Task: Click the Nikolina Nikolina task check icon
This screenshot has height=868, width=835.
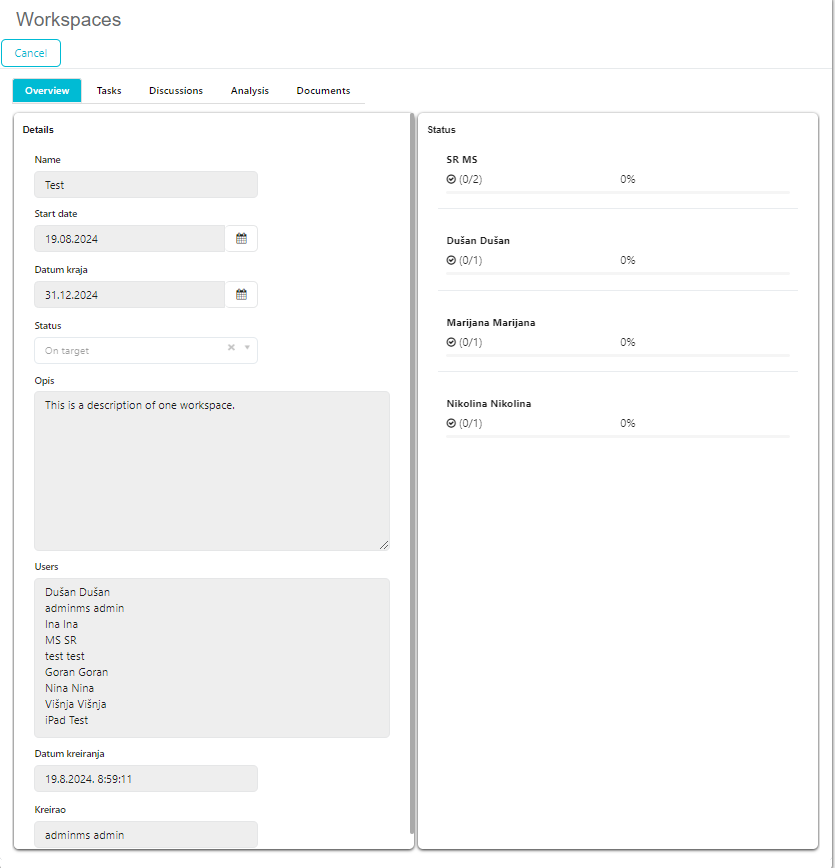Action: pyautogui.click(x=451, y=424)
